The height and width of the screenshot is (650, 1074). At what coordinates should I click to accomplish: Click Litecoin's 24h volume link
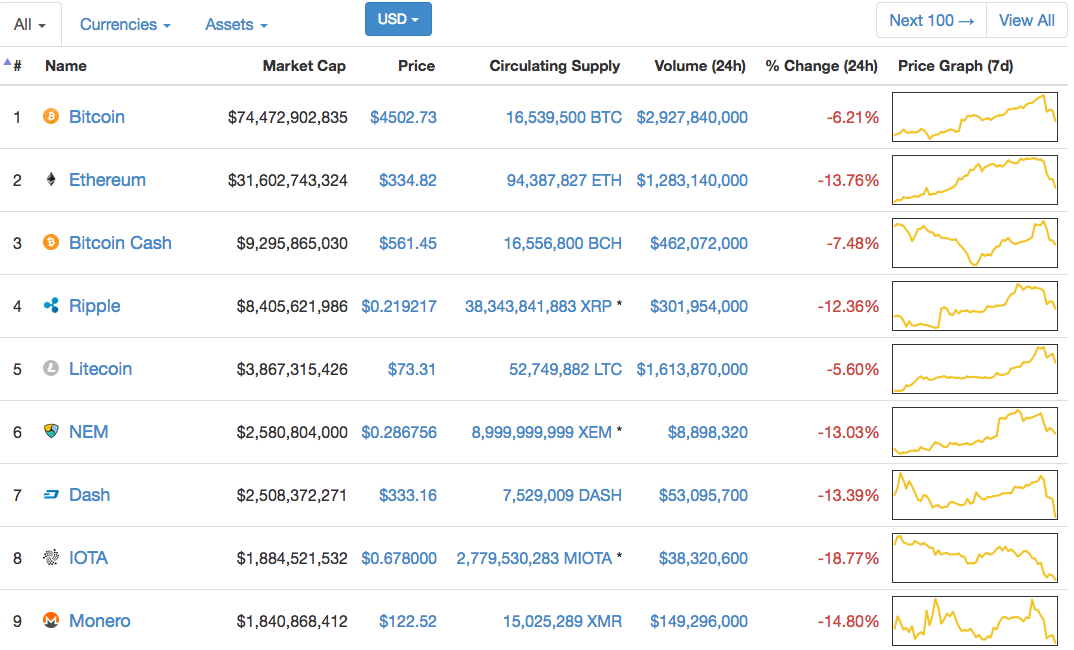tap(692, 369)
